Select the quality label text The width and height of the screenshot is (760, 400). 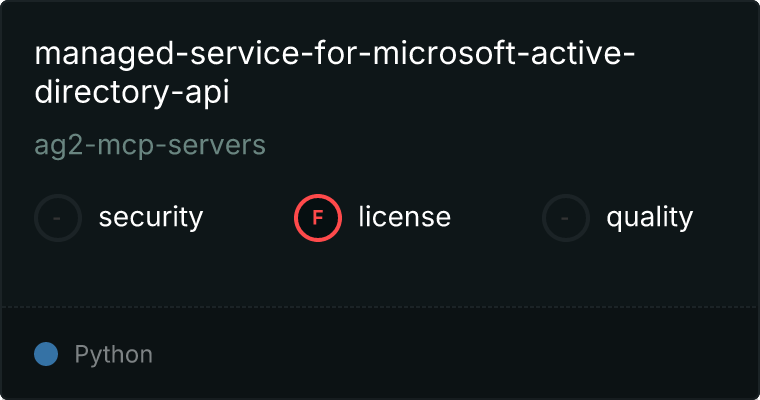coord(649,217)
